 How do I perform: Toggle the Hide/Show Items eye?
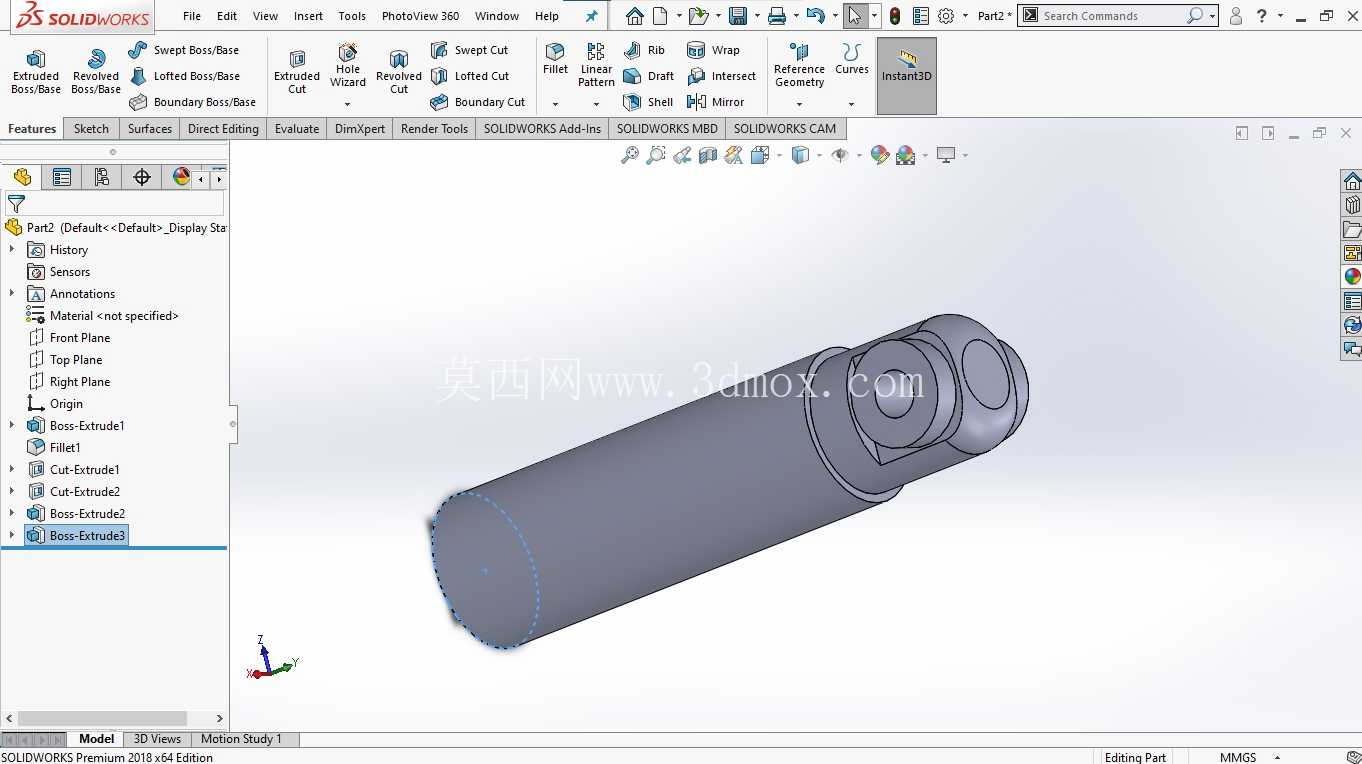click(x=840, y=155)
